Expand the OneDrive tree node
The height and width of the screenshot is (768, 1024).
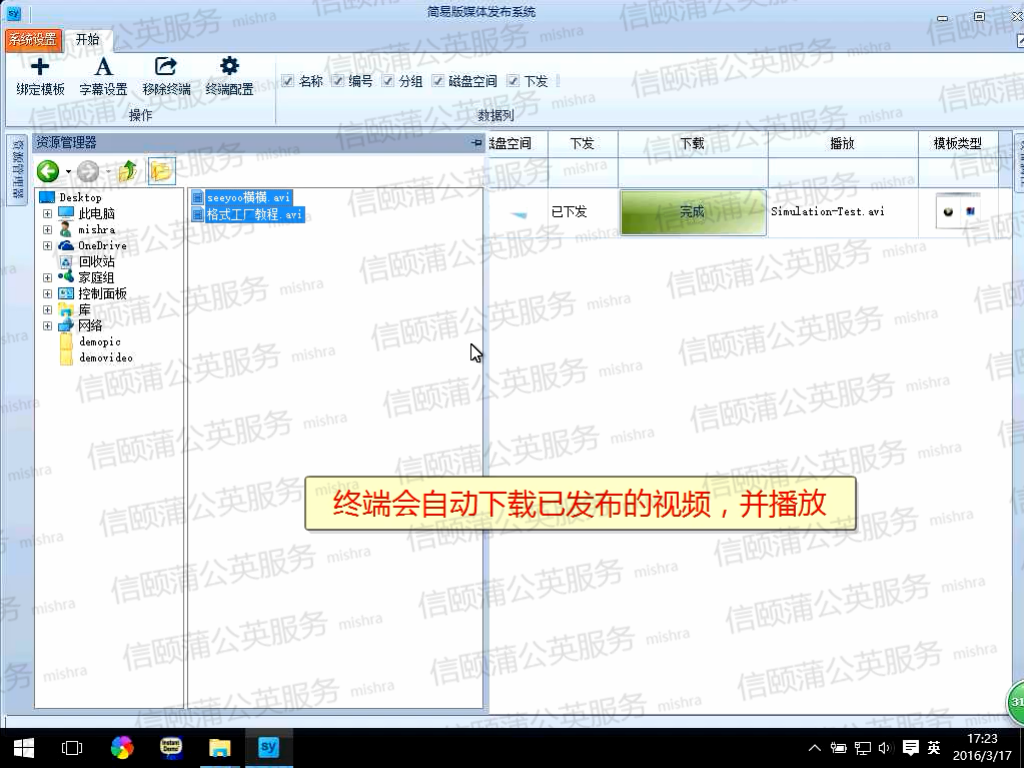pos(47,245)
